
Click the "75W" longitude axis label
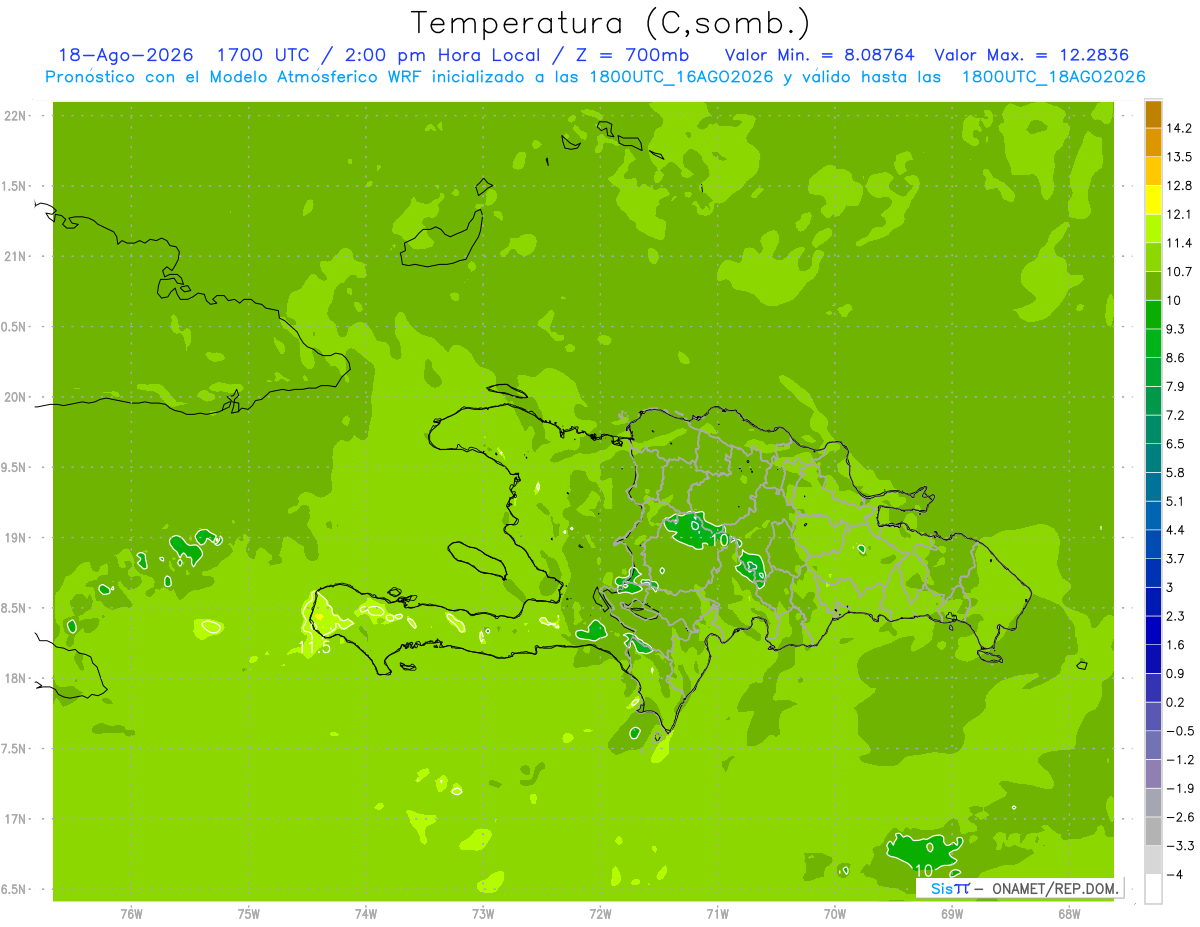[249, 914]
